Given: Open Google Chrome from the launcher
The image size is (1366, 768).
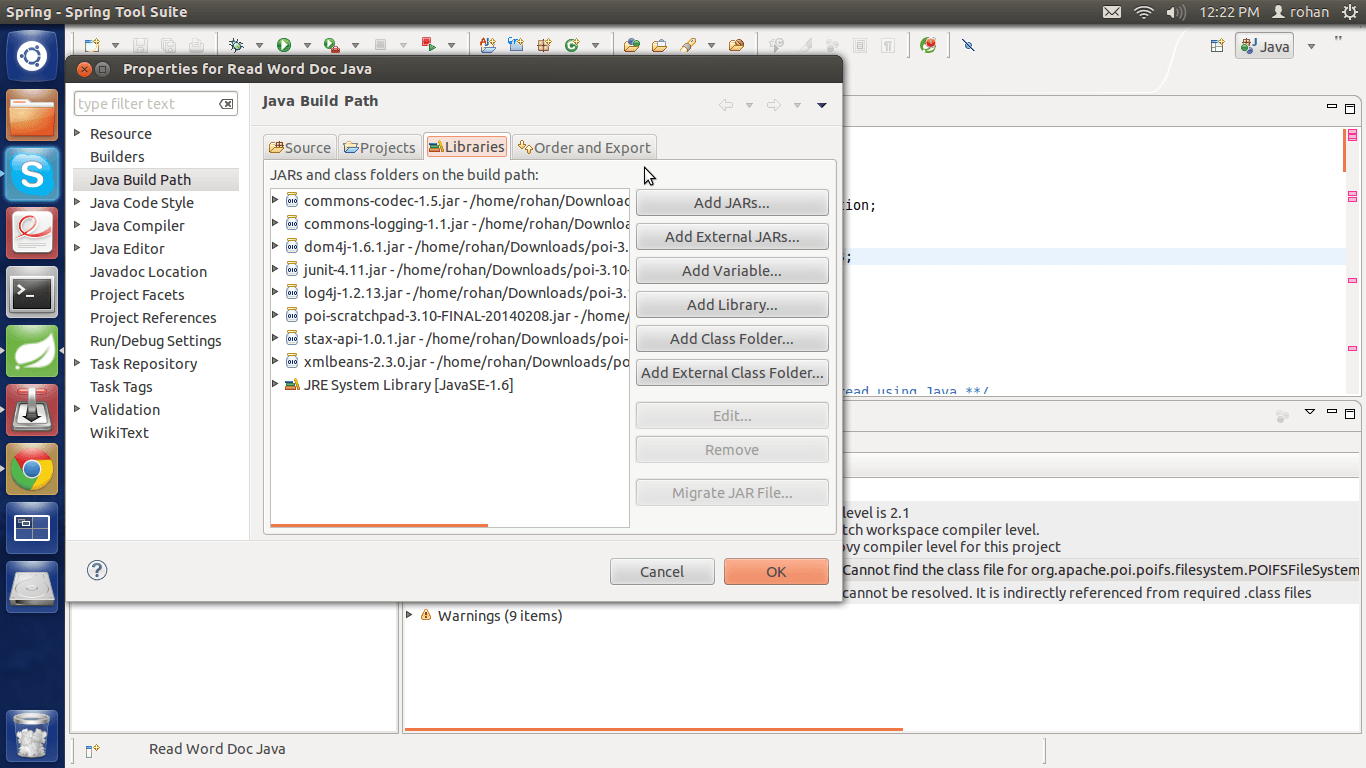Looking at the screenshot, I should (32, 469).
